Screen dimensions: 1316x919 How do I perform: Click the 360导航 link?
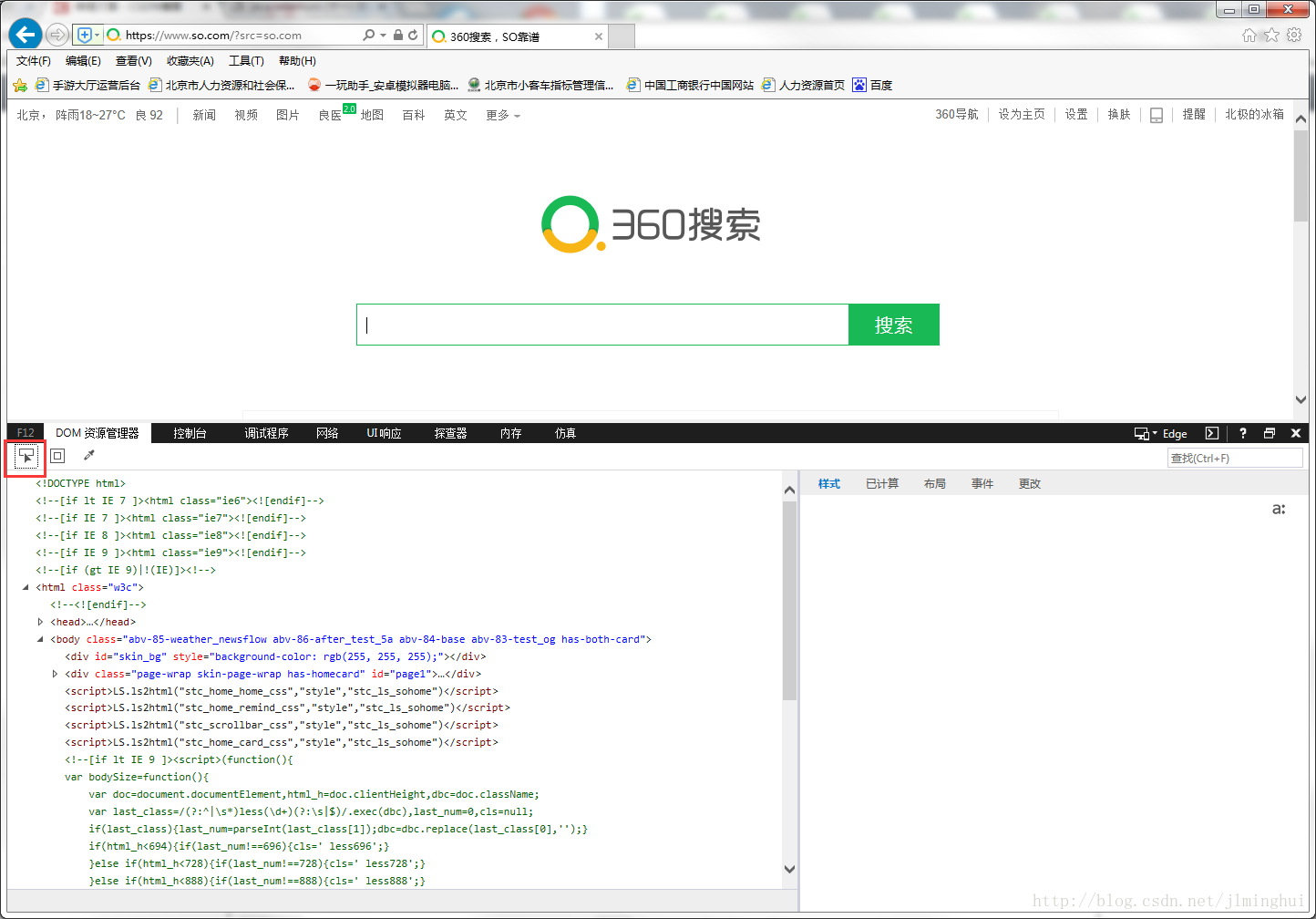[x=956, y=115]
